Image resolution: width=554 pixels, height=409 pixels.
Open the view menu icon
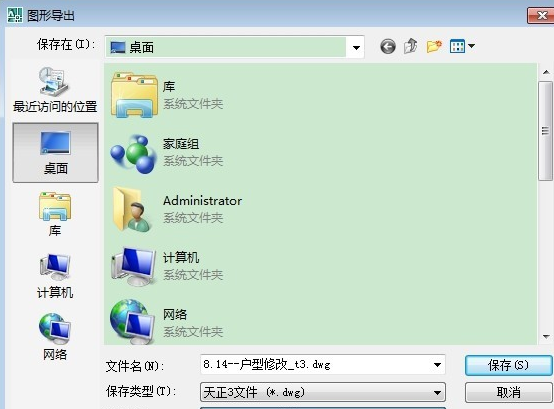(x=462, y=46)
